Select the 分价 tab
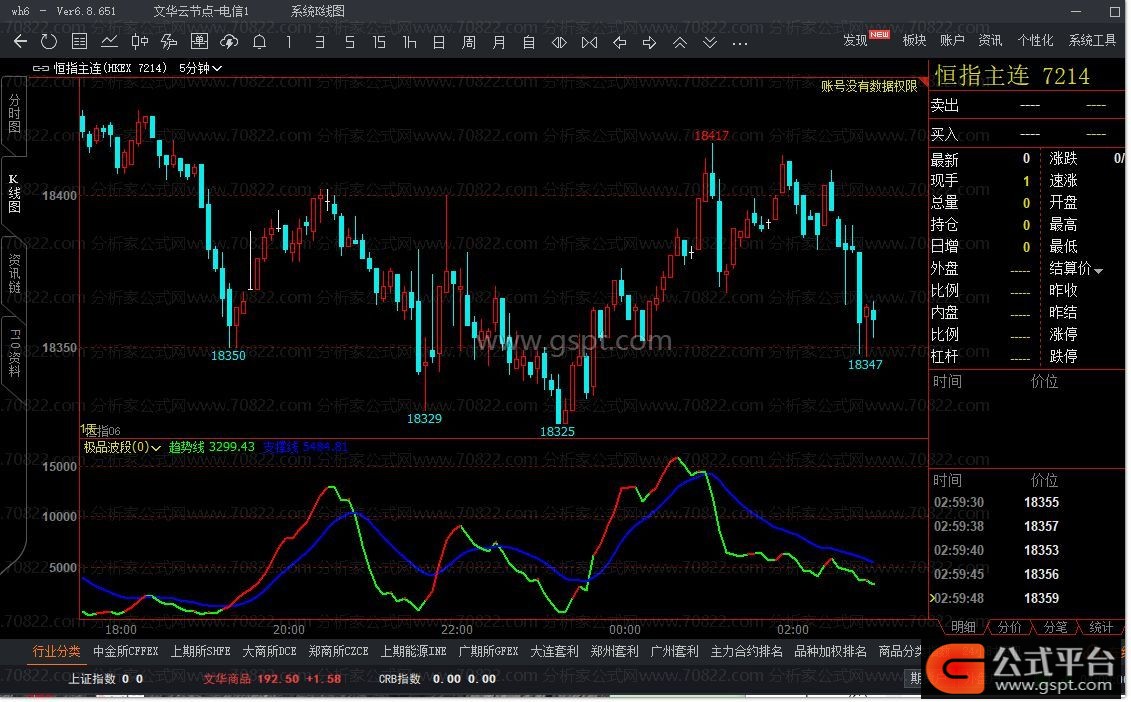This screenshot has width=1131, height=702. 1009,627
